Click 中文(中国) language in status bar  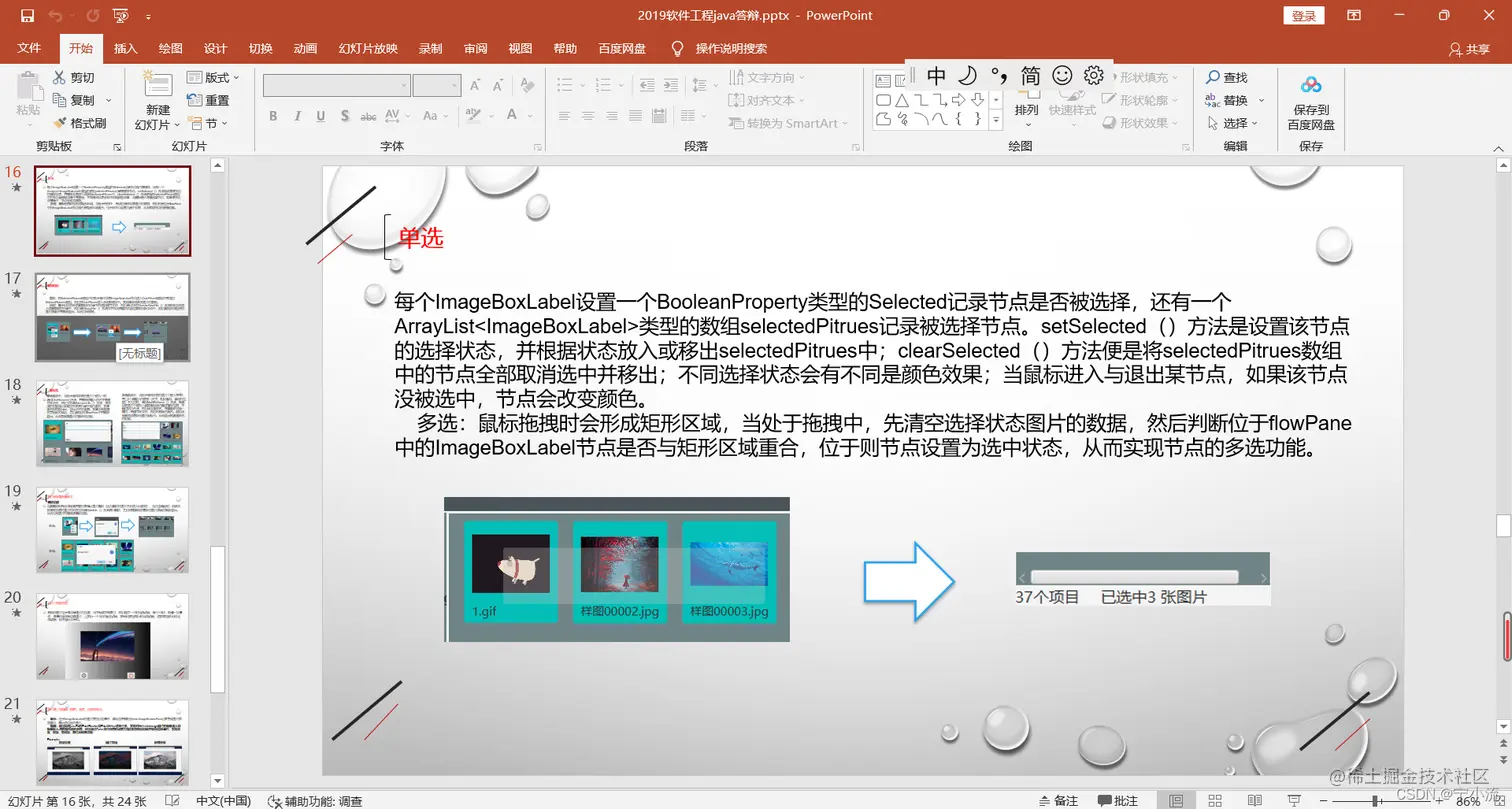point(222,800)
